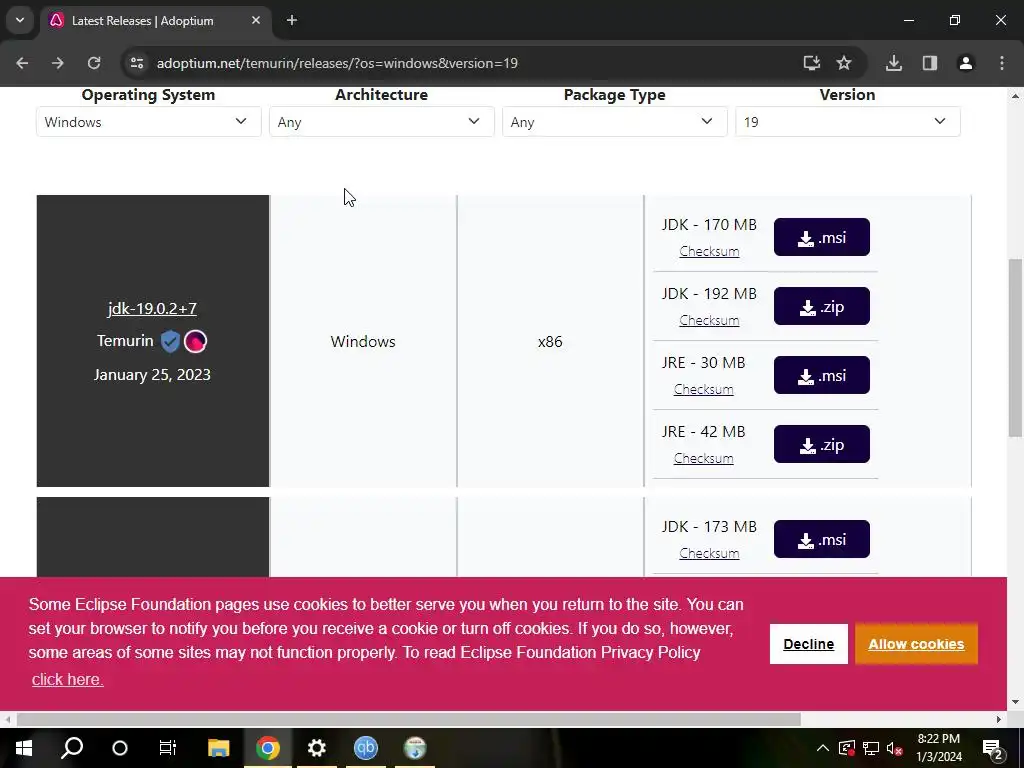This screenshot has width=1024, height=768.
Task: Click the network tray icon
Action: point(871,748)
